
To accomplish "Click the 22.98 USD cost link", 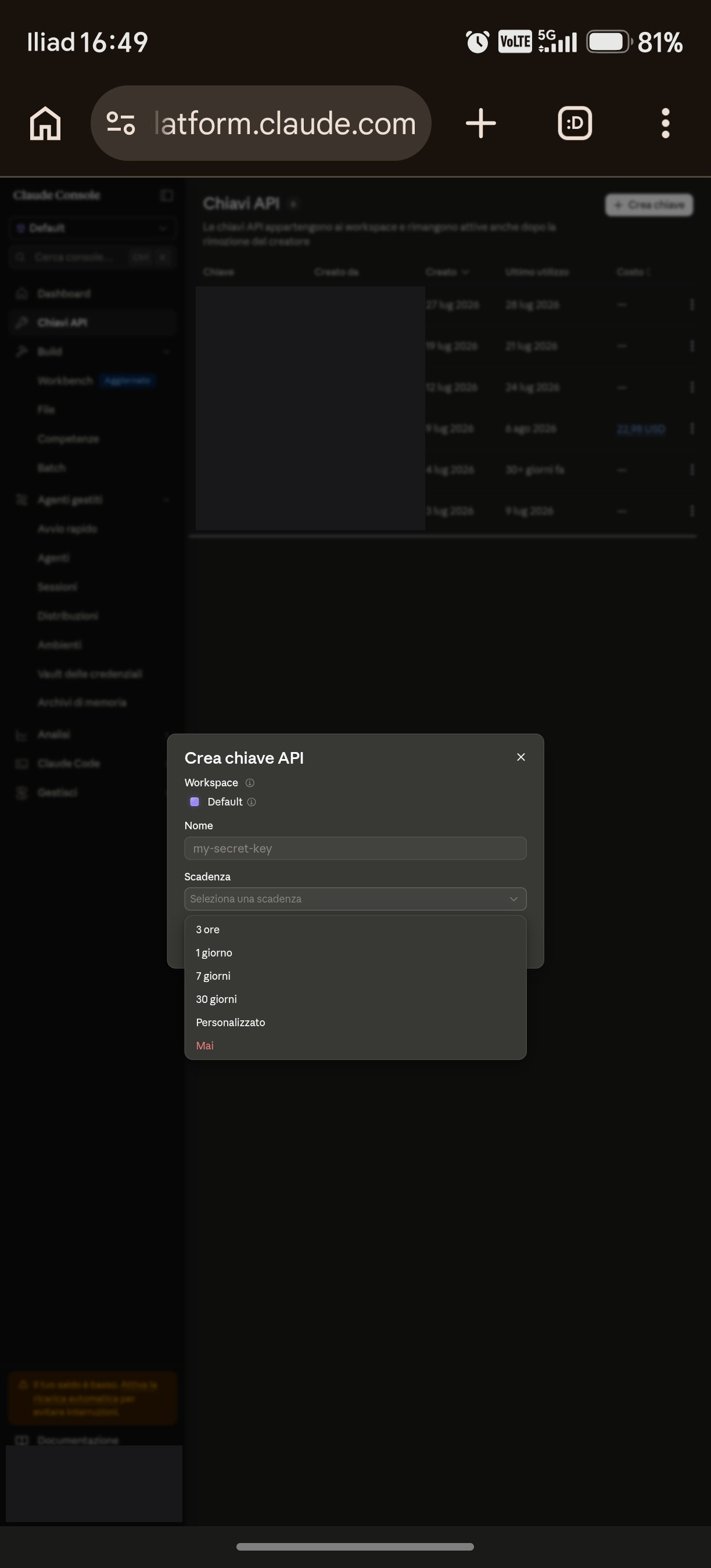I will tap(641, 429).
